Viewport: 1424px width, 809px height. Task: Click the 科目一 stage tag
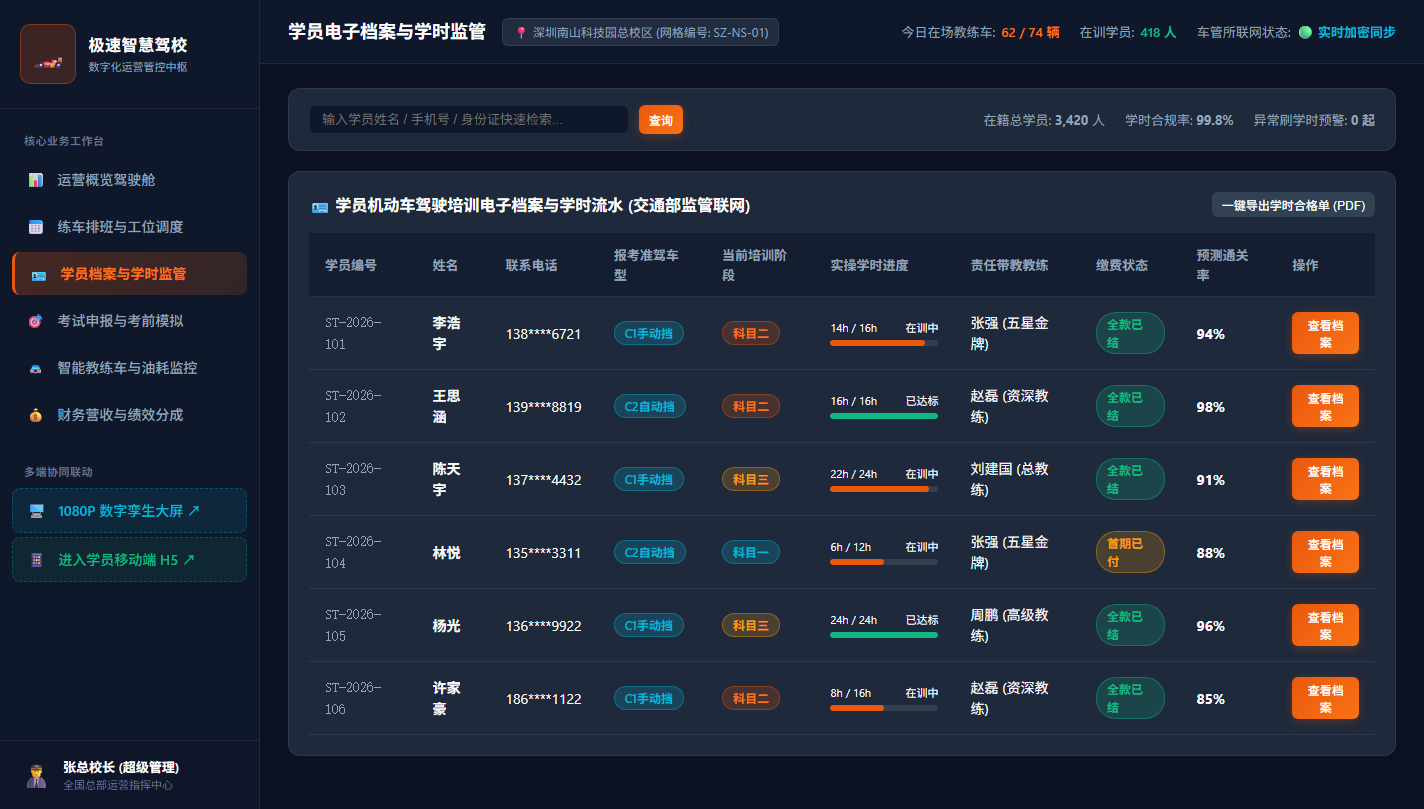pyautogui.click(x=750, y=552)
